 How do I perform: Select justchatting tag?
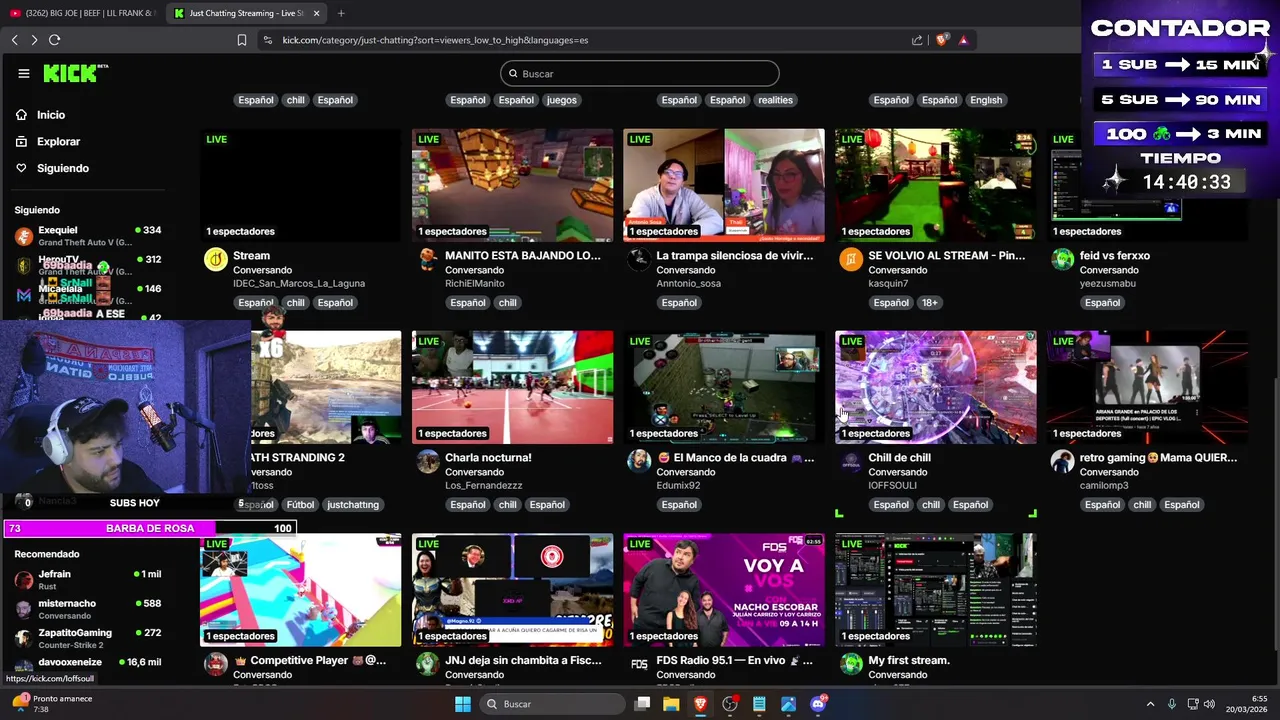click(x=353, y=505)
